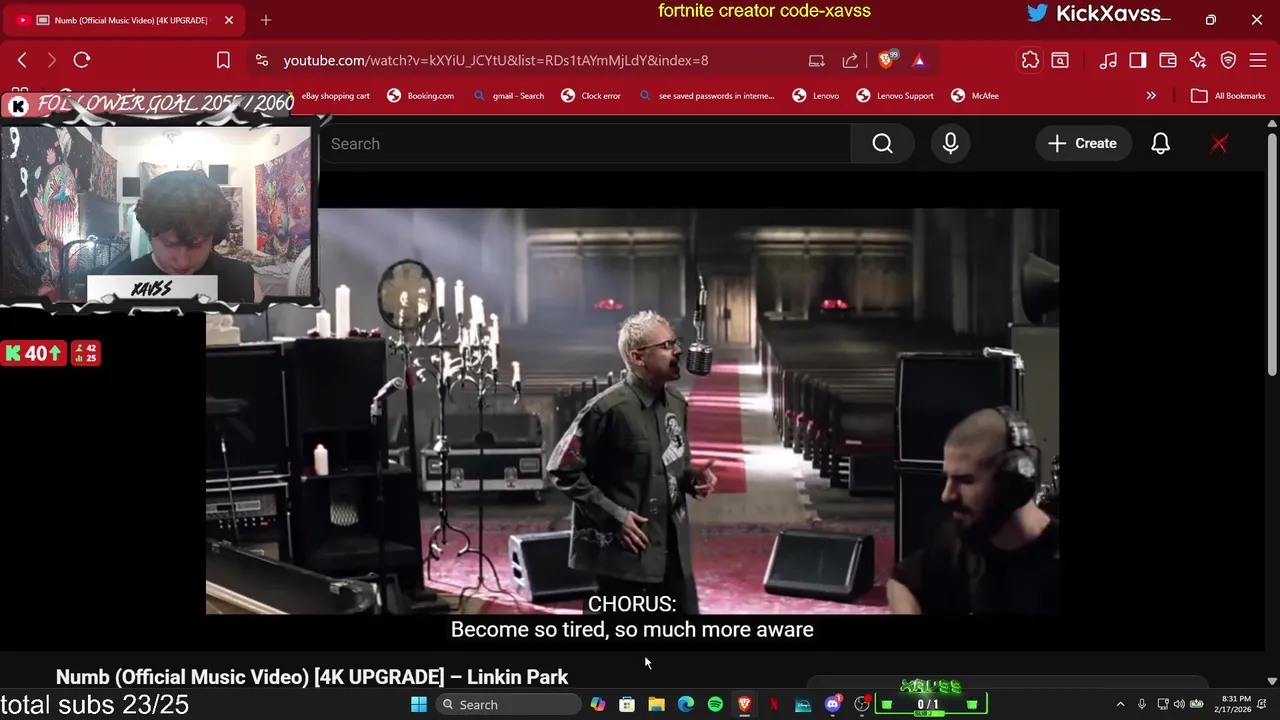Share this page via the share icon
Viewport: 1280px width, 720px height.
pyautogui.click(x=850, y=60)
